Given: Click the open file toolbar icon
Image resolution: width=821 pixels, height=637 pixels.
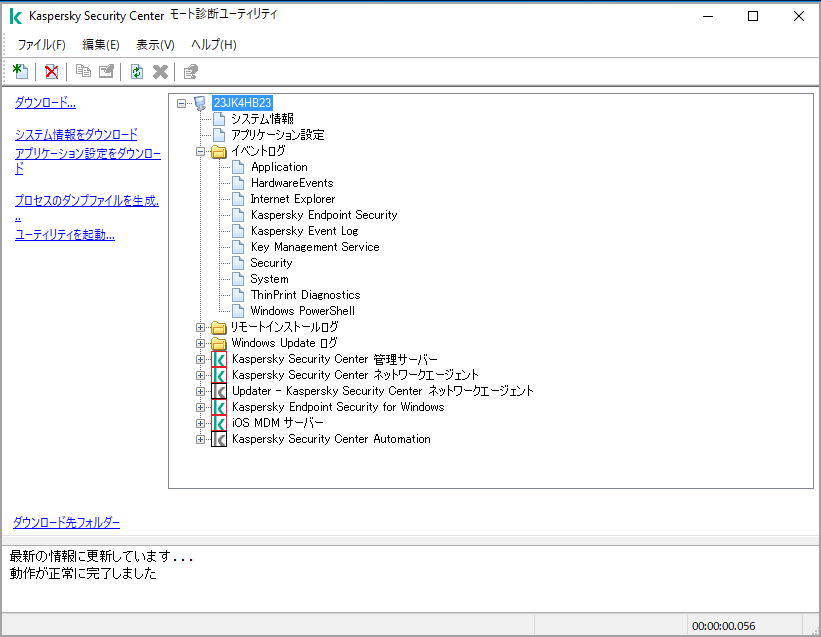Looking at the screenshot, I should [108, 71].
